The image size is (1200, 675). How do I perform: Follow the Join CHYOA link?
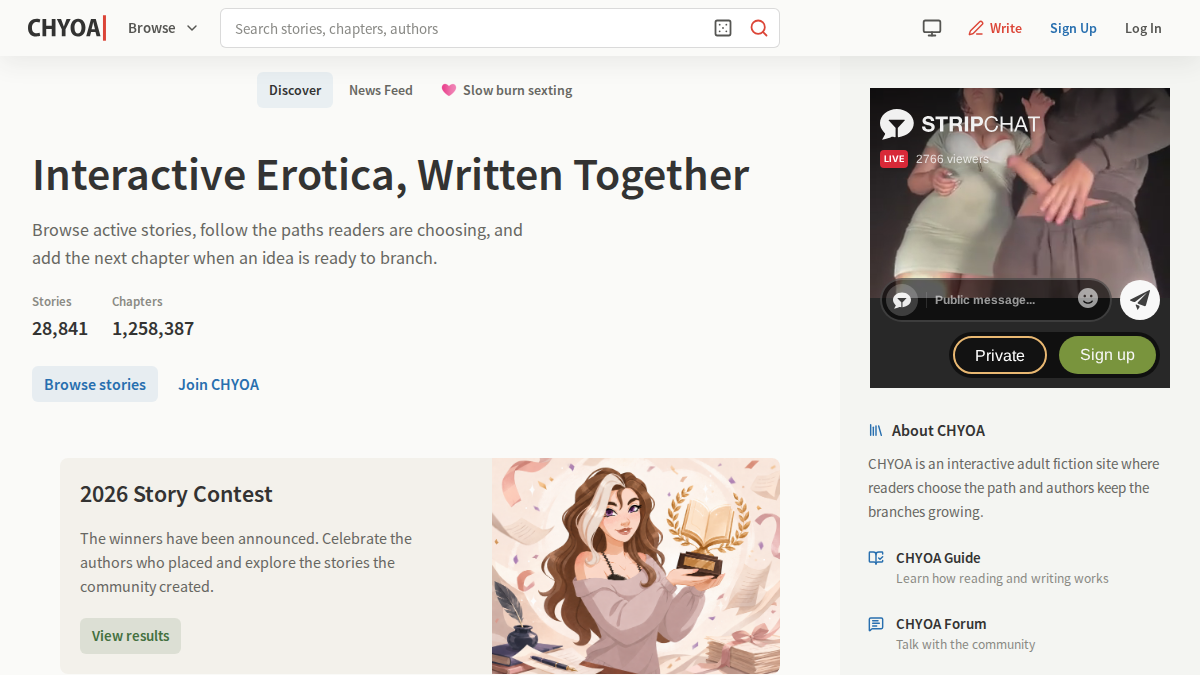pos(219,384)
